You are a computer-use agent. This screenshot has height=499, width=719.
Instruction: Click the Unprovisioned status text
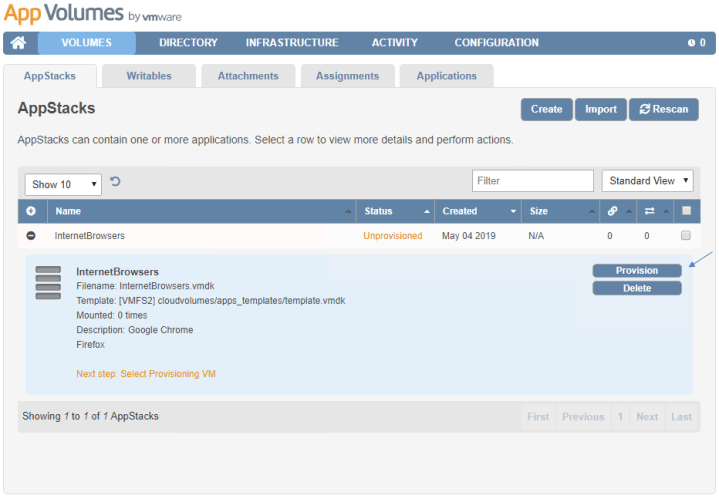393,236
